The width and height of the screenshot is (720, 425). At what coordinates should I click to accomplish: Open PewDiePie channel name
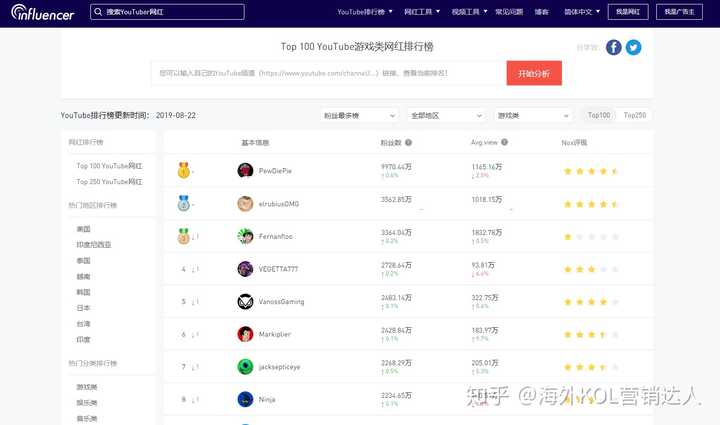coord(275,171)
